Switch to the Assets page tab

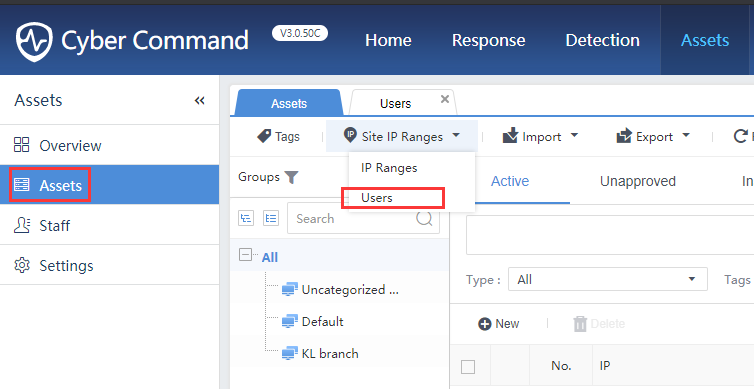pyautogui.click(x=289, y=103)
